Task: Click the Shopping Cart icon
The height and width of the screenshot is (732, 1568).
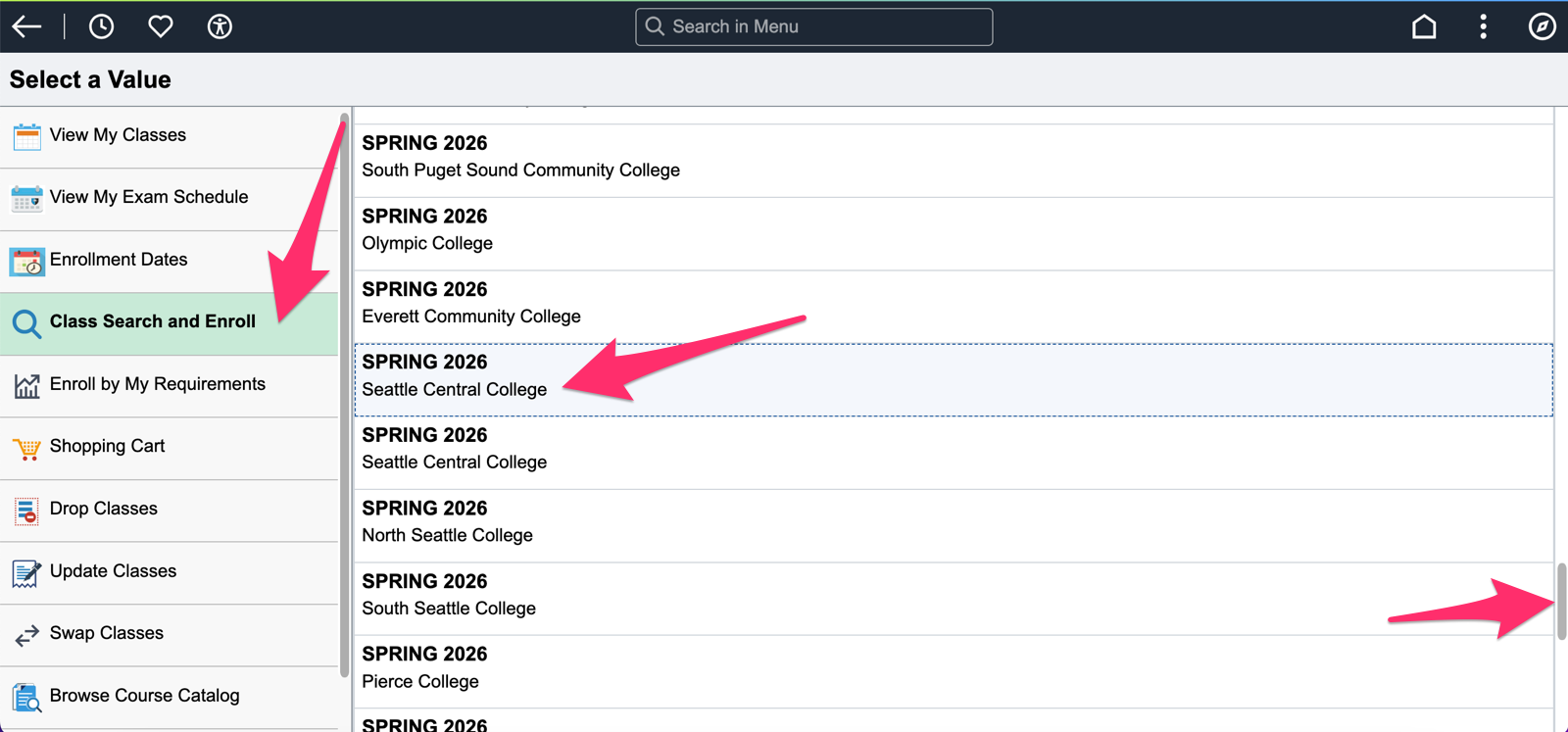Action: coord(27,449)
